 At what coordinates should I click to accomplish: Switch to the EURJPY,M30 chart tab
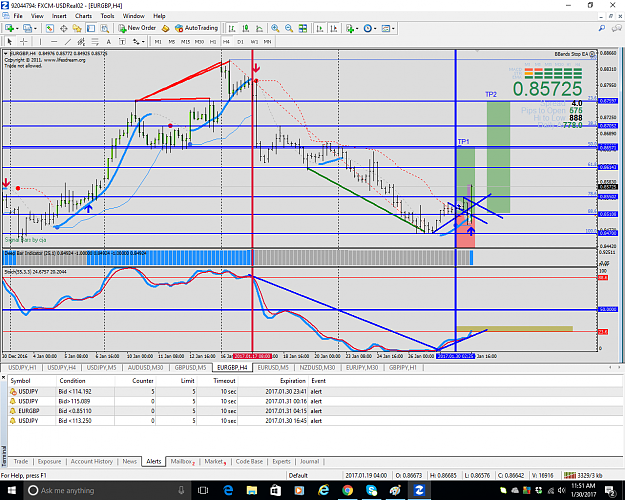[x=362, y=367]
